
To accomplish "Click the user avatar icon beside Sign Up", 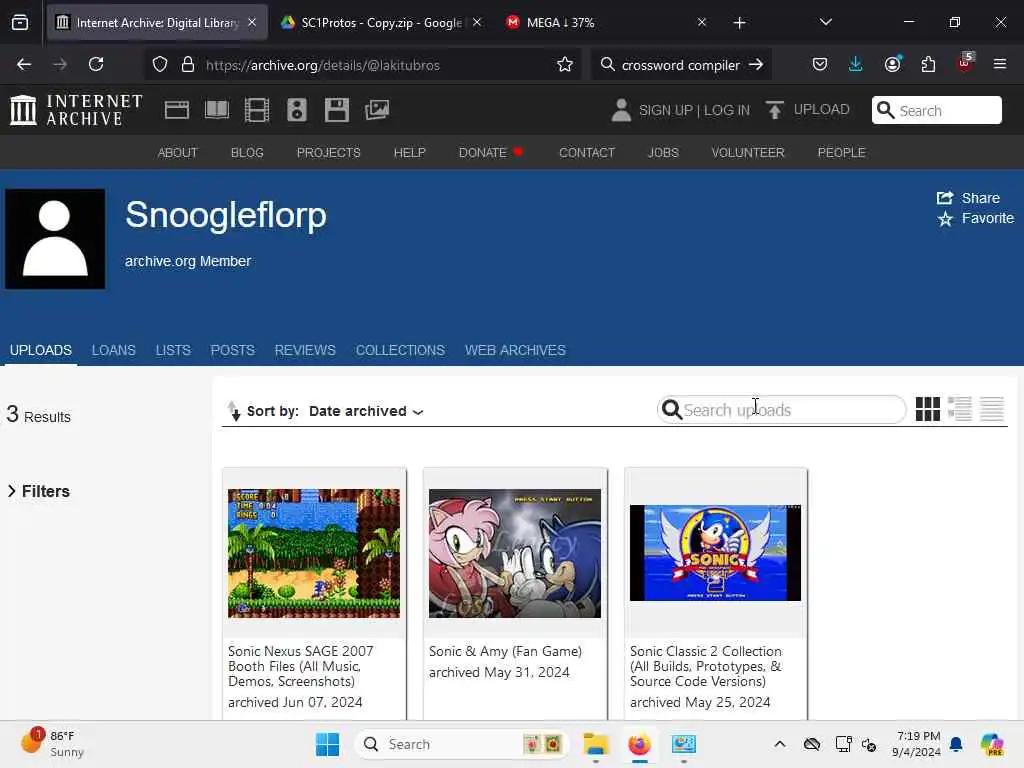I will click(621, 110).
